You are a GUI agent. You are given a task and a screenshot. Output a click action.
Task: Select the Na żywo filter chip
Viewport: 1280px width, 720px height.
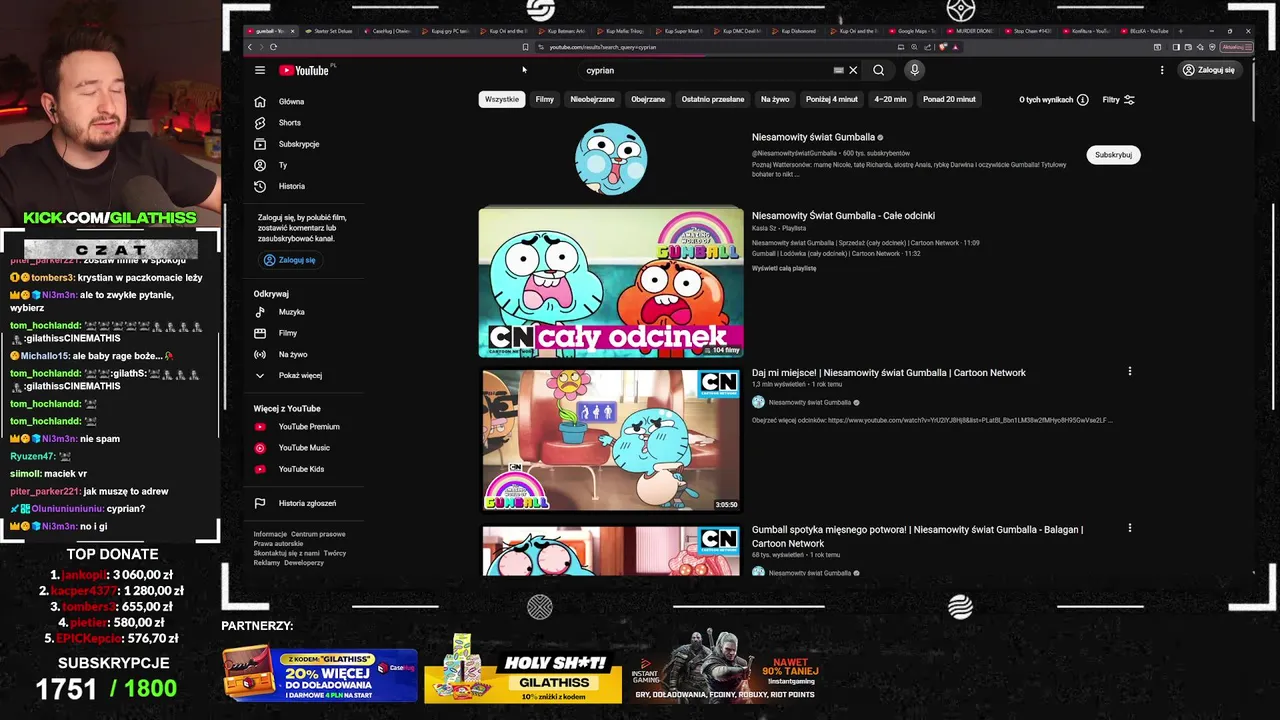pyautogui.click(x=775, y=99)
